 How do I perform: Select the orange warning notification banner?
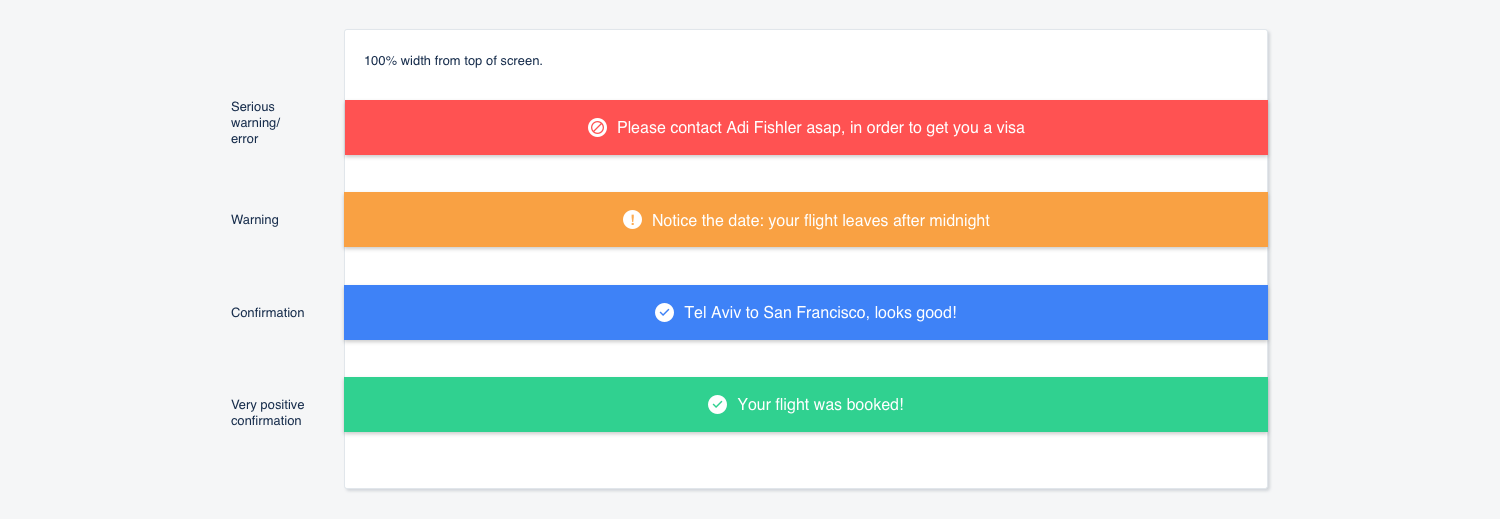(x=806, y=219)
